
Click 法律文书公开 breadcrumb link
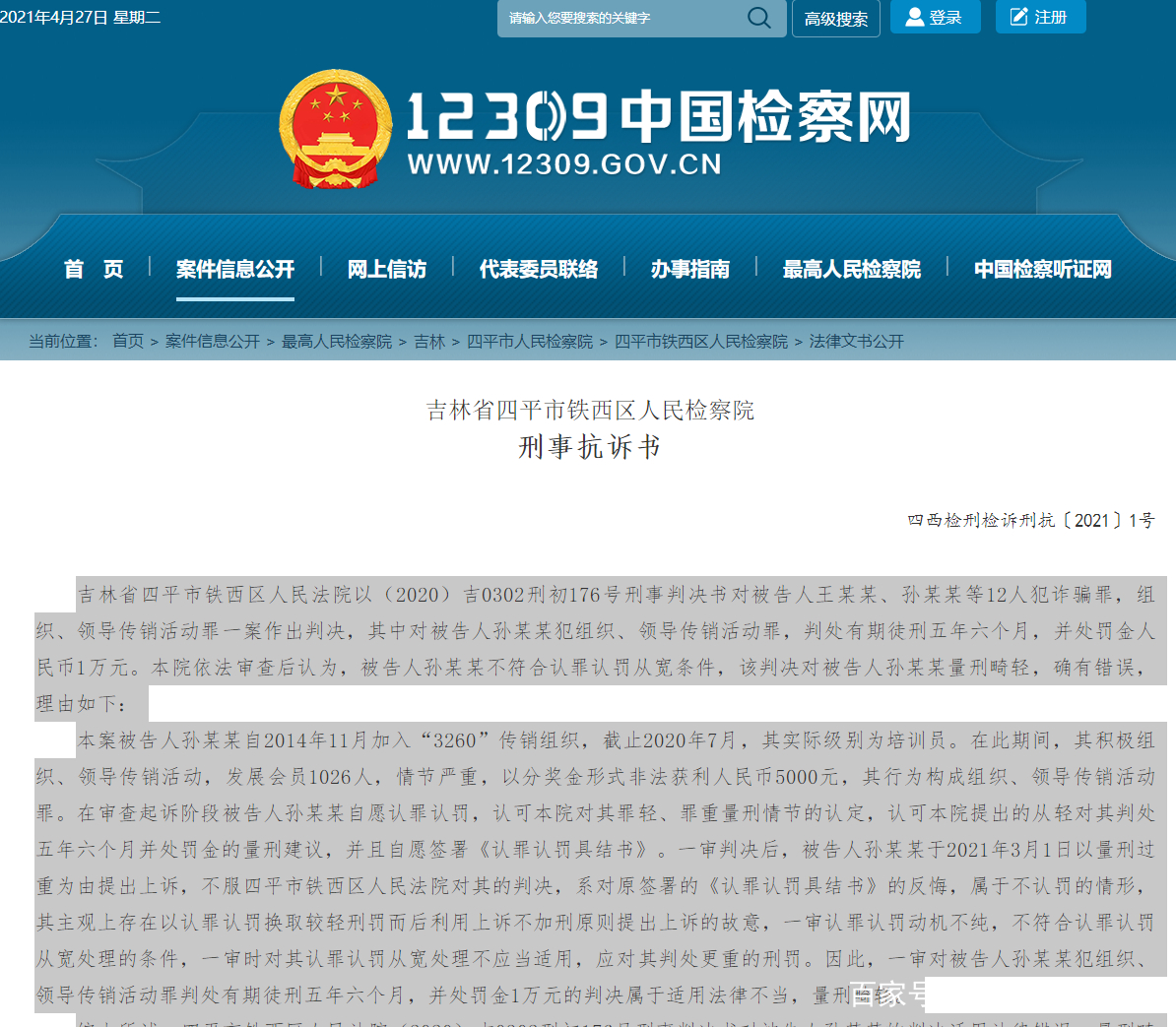[x=857, y=341]
